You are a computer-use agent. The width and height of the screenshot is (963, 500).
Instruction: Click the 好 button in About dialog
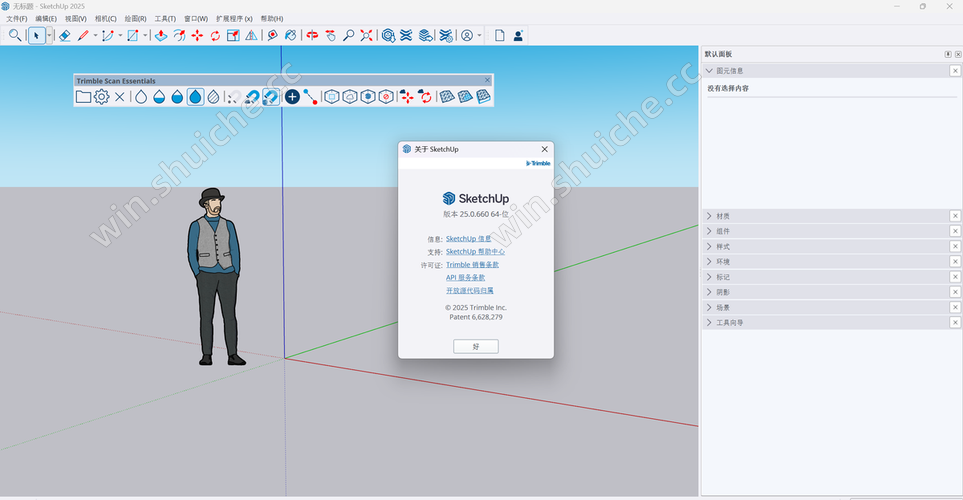(476, 346)
